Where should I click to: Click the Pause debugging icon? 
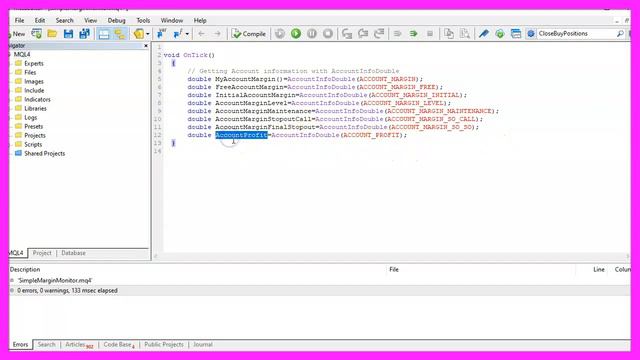312,33
